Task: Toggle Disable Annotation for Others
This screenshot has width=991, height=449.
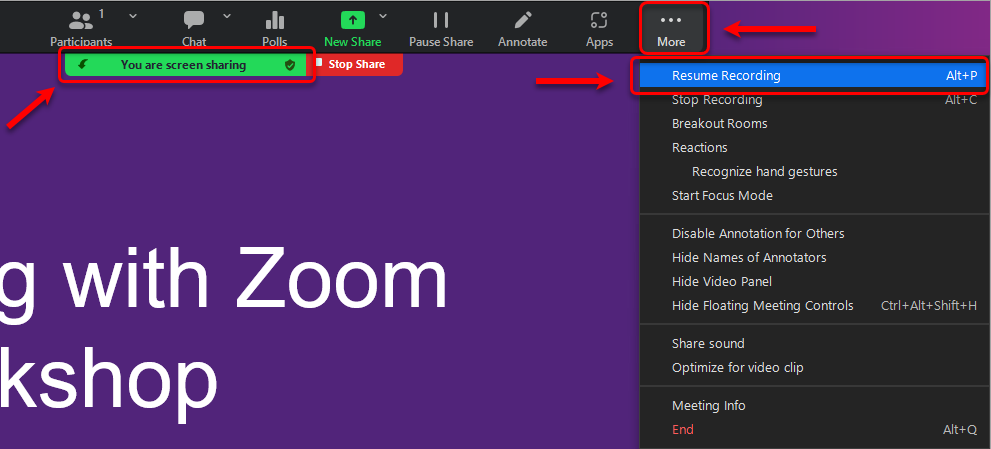Action: 812,234
